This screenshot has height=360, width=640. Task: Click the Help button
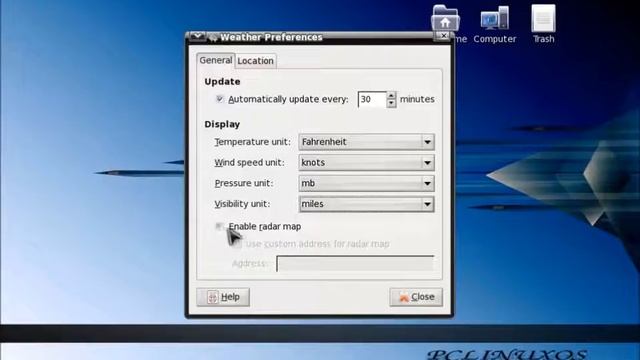223,297
